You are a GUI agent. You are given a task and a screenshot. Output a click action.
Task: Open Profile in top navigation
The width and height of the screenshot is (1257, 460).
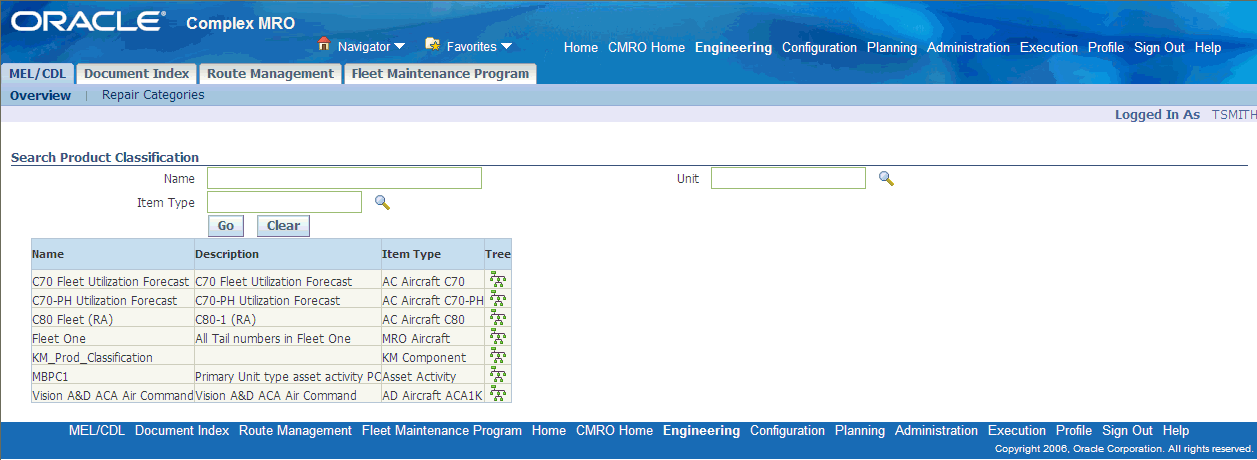tap(1106, 48)
